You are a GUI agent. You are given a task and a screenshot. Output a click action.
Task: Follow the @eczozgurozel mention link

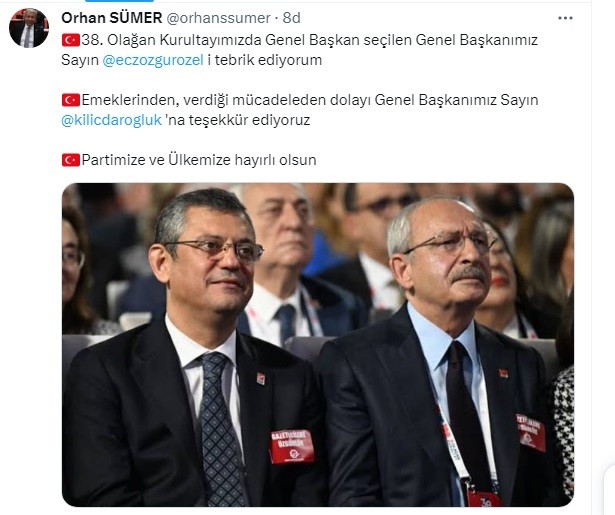pyautogui.click(x=153, y=60)
